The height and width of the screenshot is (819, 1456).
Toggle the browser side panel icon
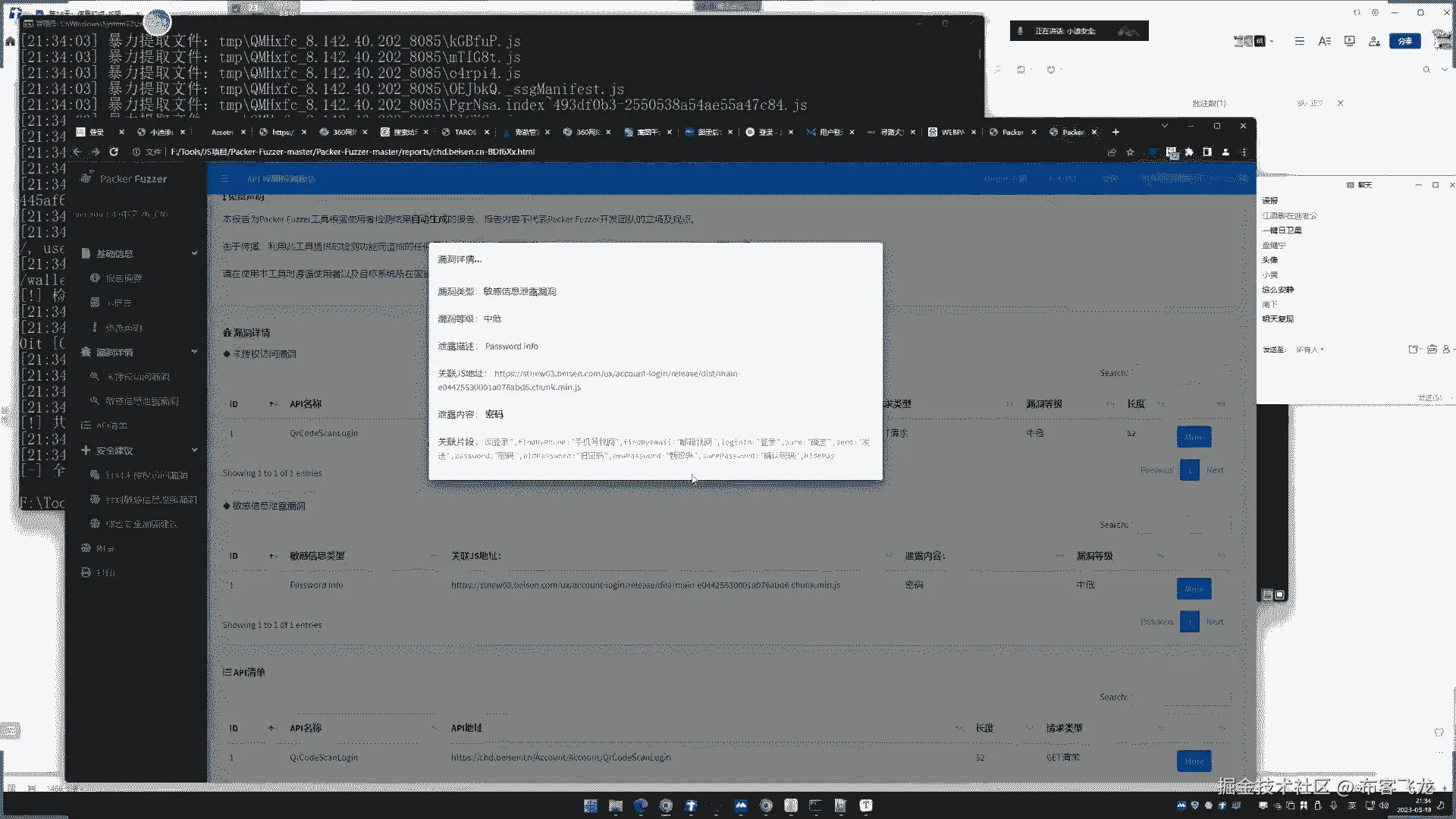pyautogui.click(x=1207, y=152)
